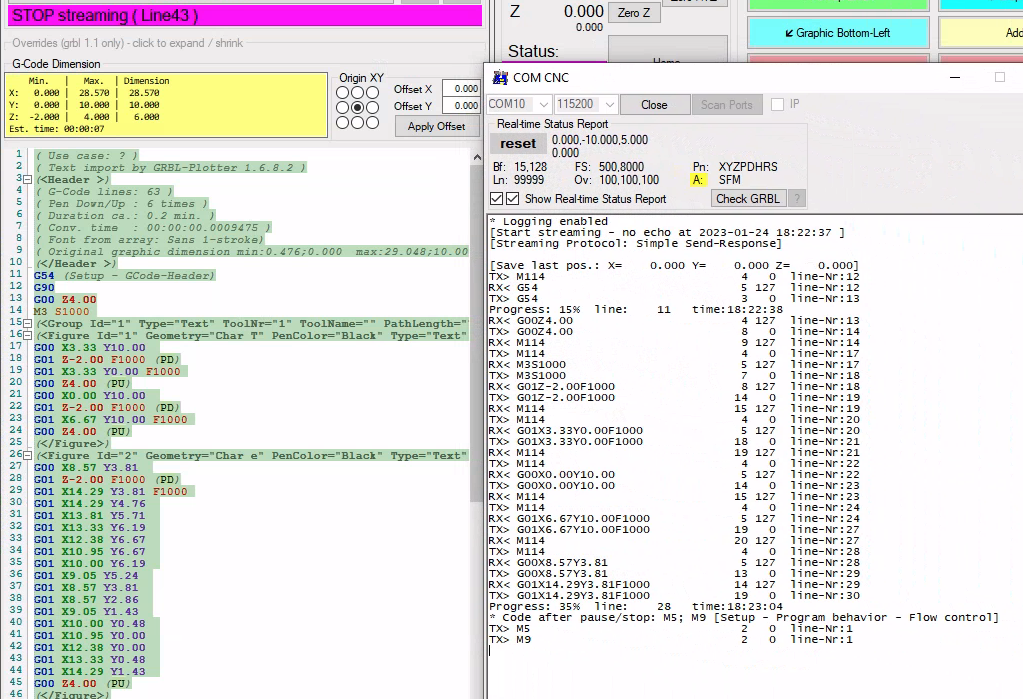The width and height of the screenshot is (1023, 699).
Task: Click the COM CNC window title icon
Action: (x=498, y=77)
